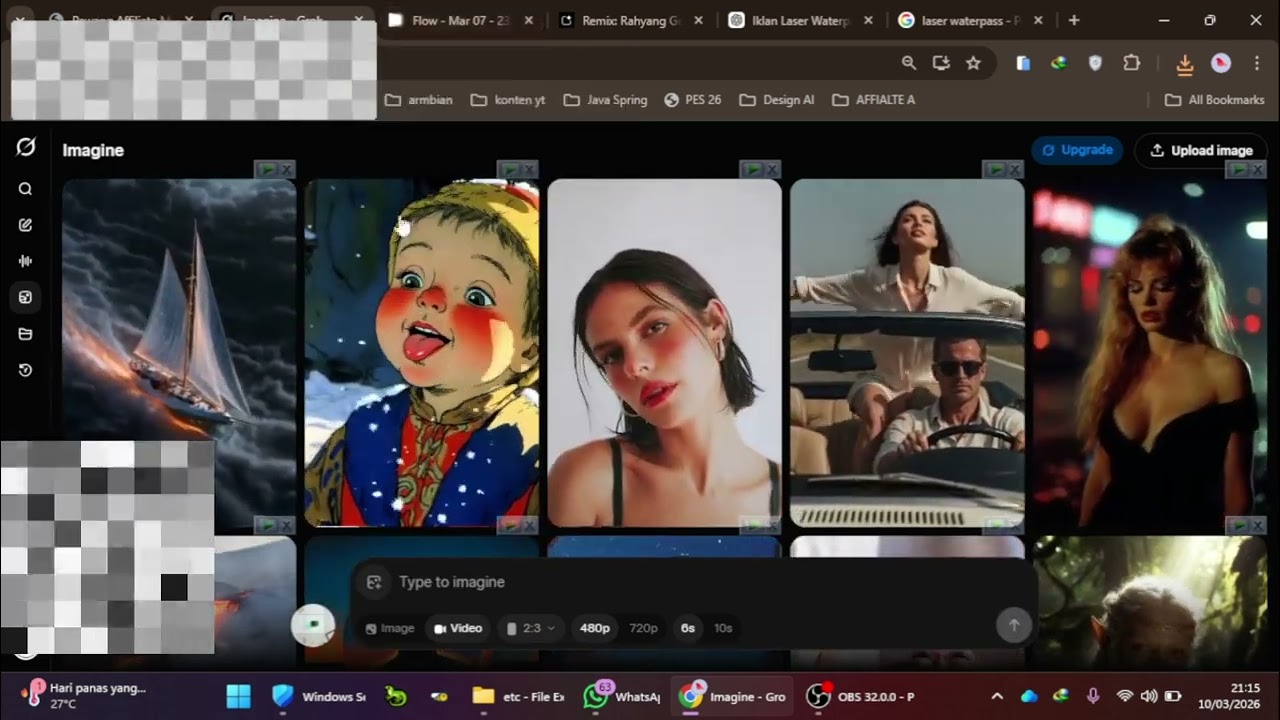Close the ad on the sailboat image

[286, 170]
